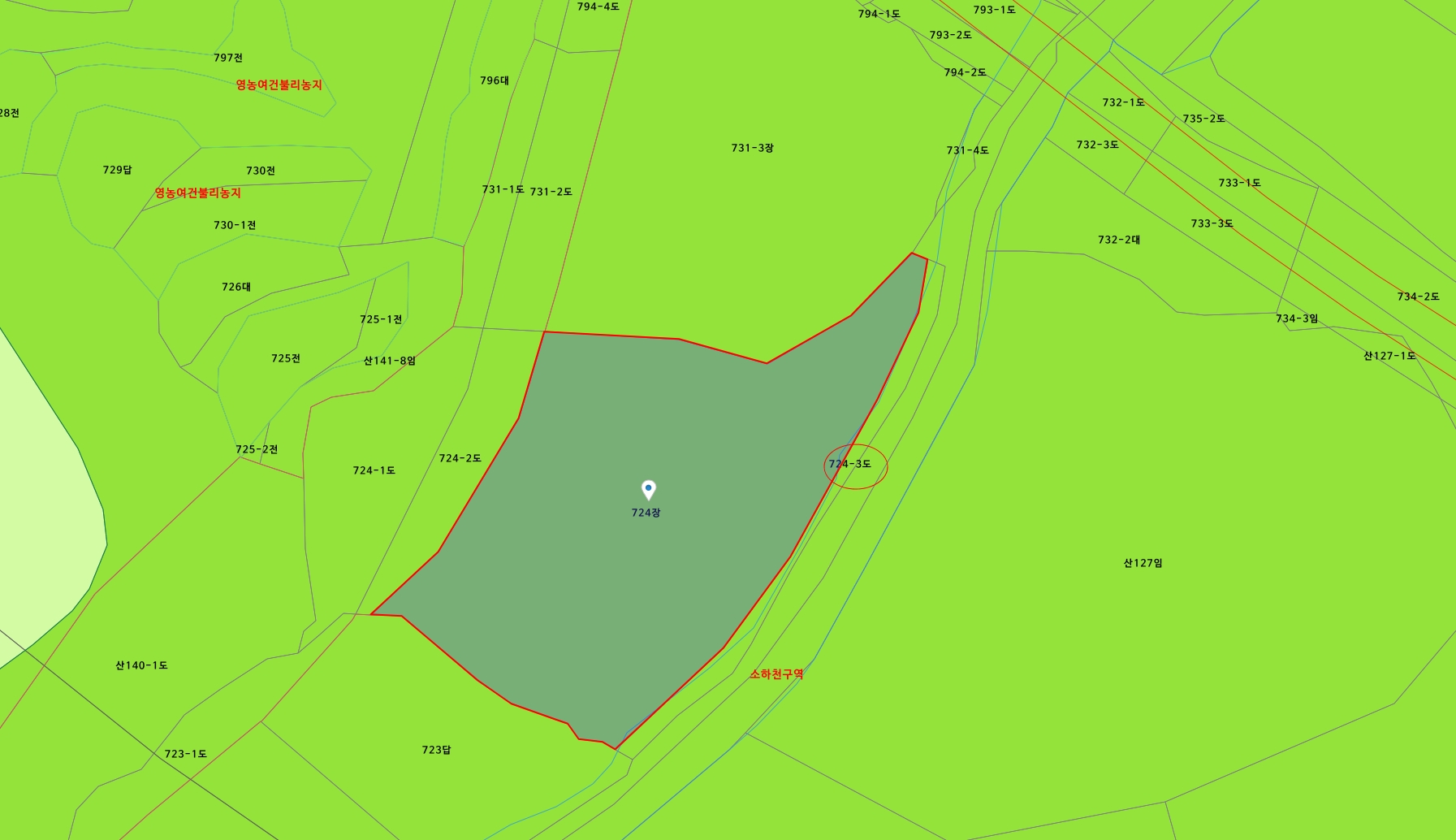Click the 724-1도 road parcel label
Viewport: 1456px width, 840px height.
tap(374, 470)
